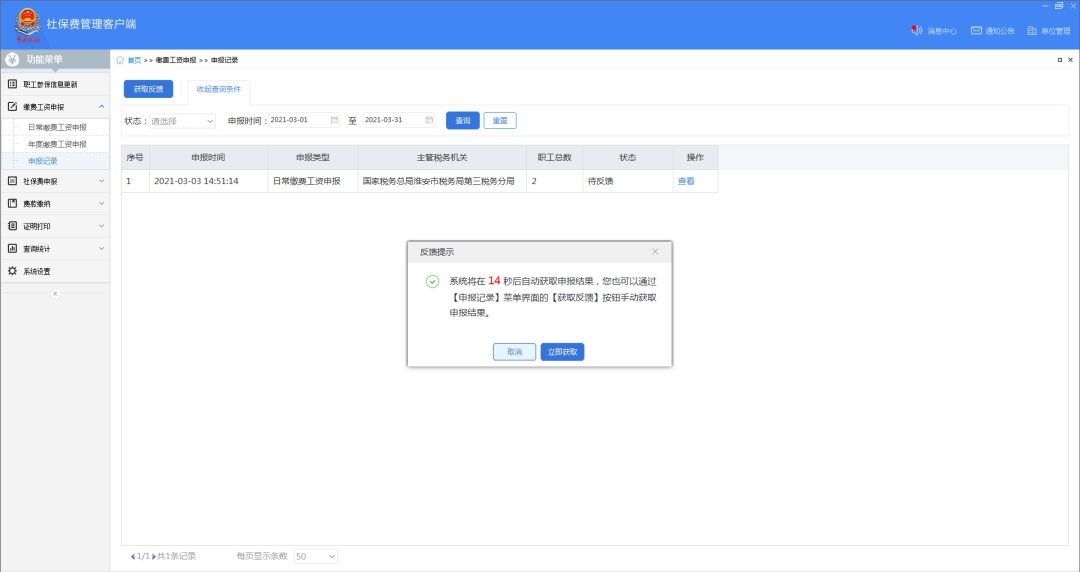Click the blue 获取反馈 button
Viewport: 1080px width, 572px height.
point(148,89)
